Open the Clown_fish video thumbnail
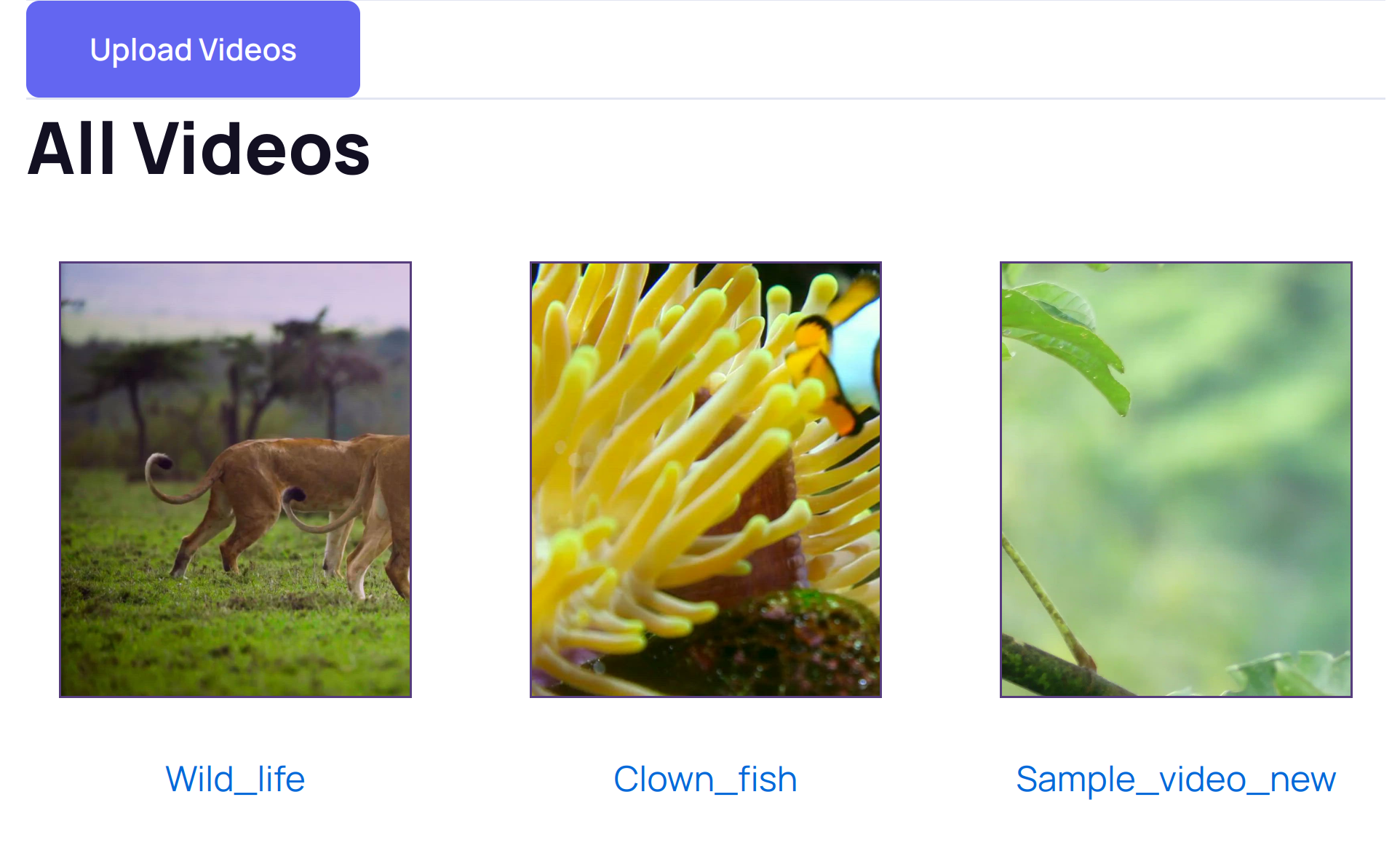 [705, 479]
